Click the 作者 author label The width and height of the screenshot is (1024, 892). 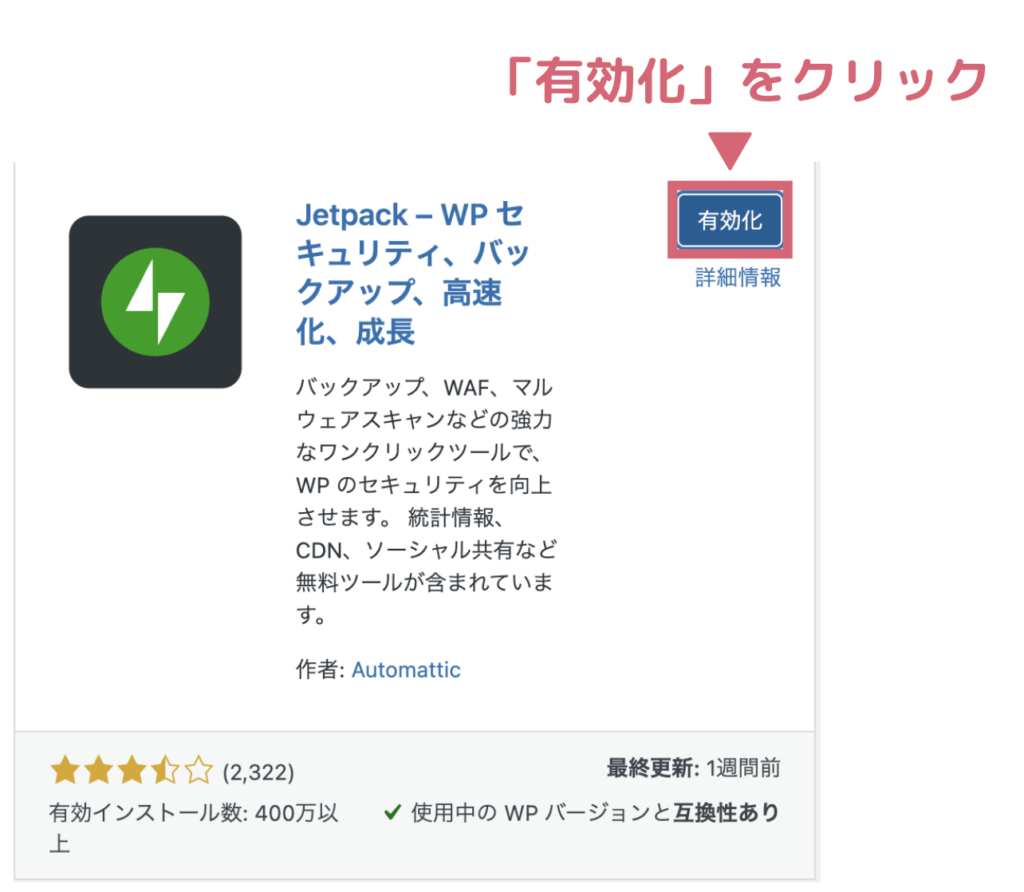coord(320,670)
